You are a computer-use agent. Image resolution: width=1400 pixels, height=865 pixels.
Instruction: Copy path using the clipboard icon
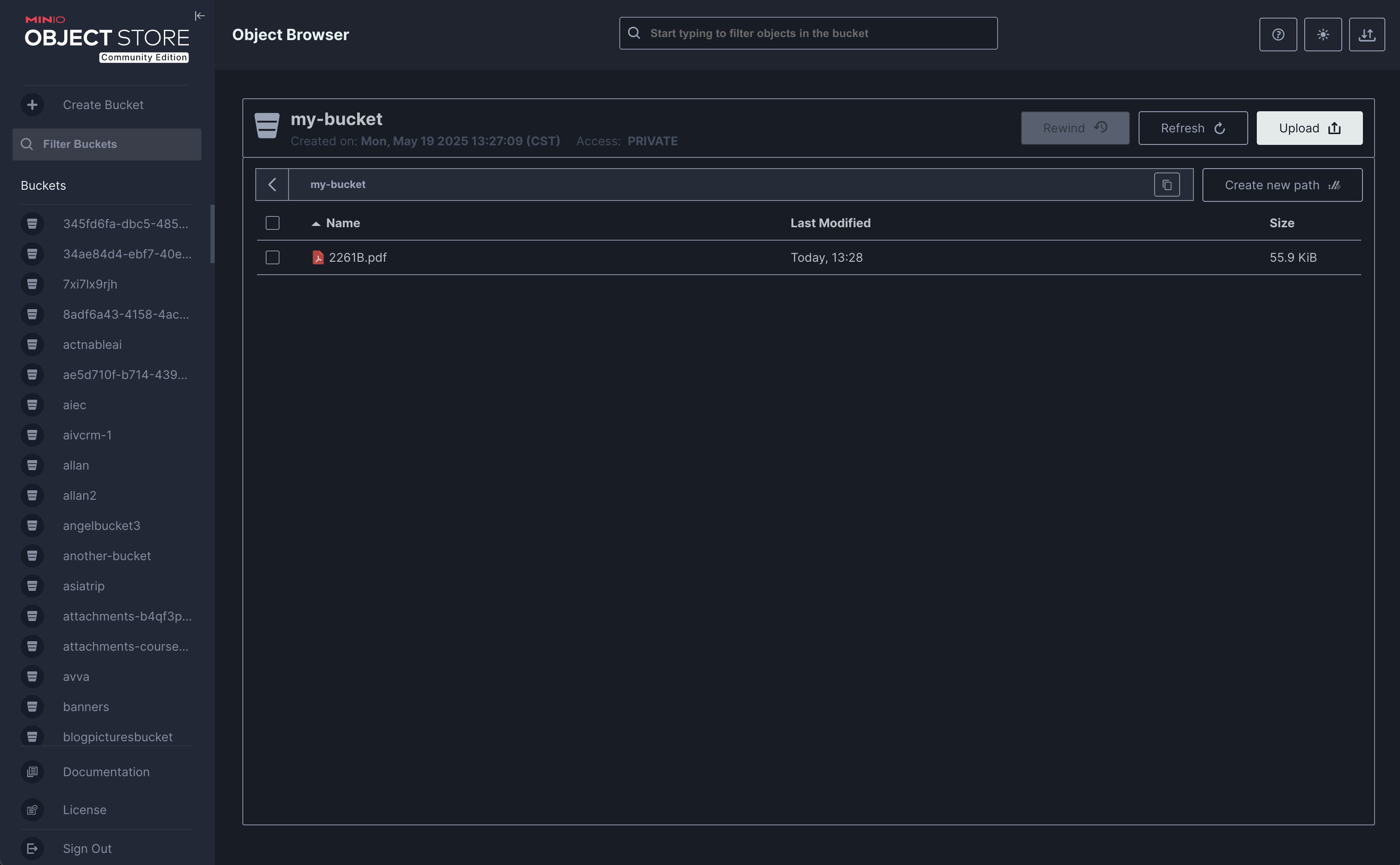[x=1167, y=185]
